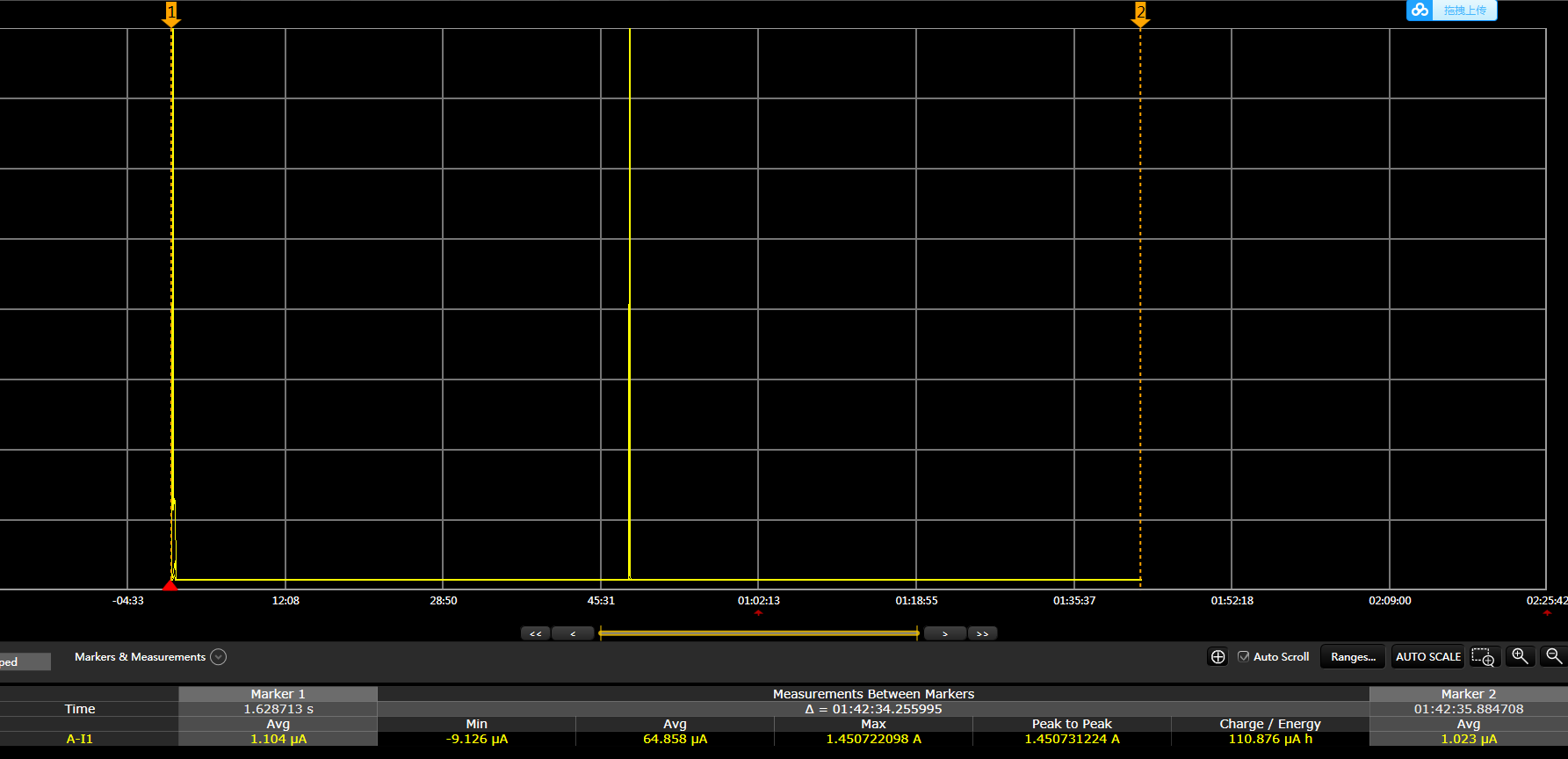Step forward with the > scroll button
The height and width of the screenshot is (759, 1568).
coord(945,633)
